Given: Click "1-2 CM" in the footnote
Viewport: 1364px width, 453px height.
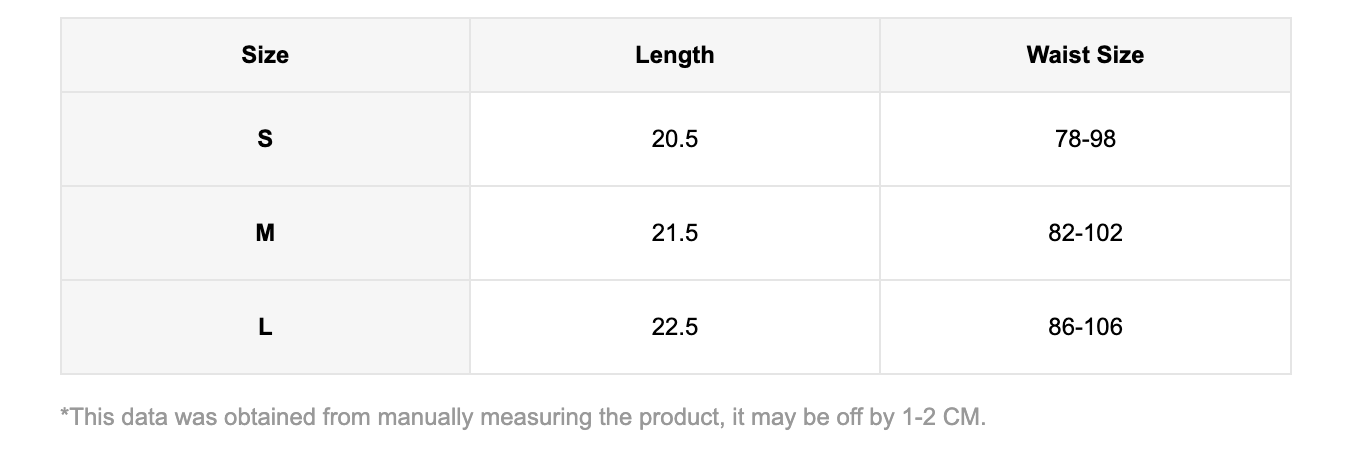Looking at the screenshot, I should tap(943, 417).
